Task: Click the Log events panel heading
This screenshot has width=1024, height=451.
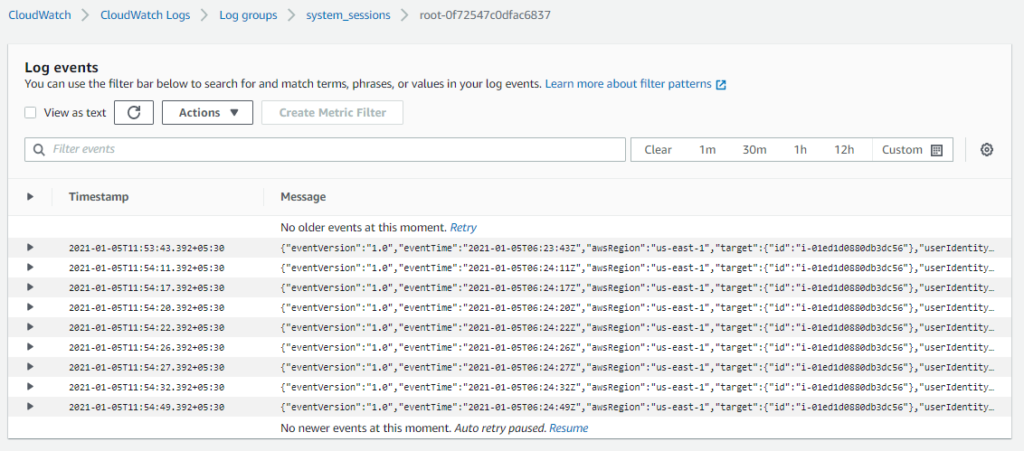Action: [x=61, y=67]
